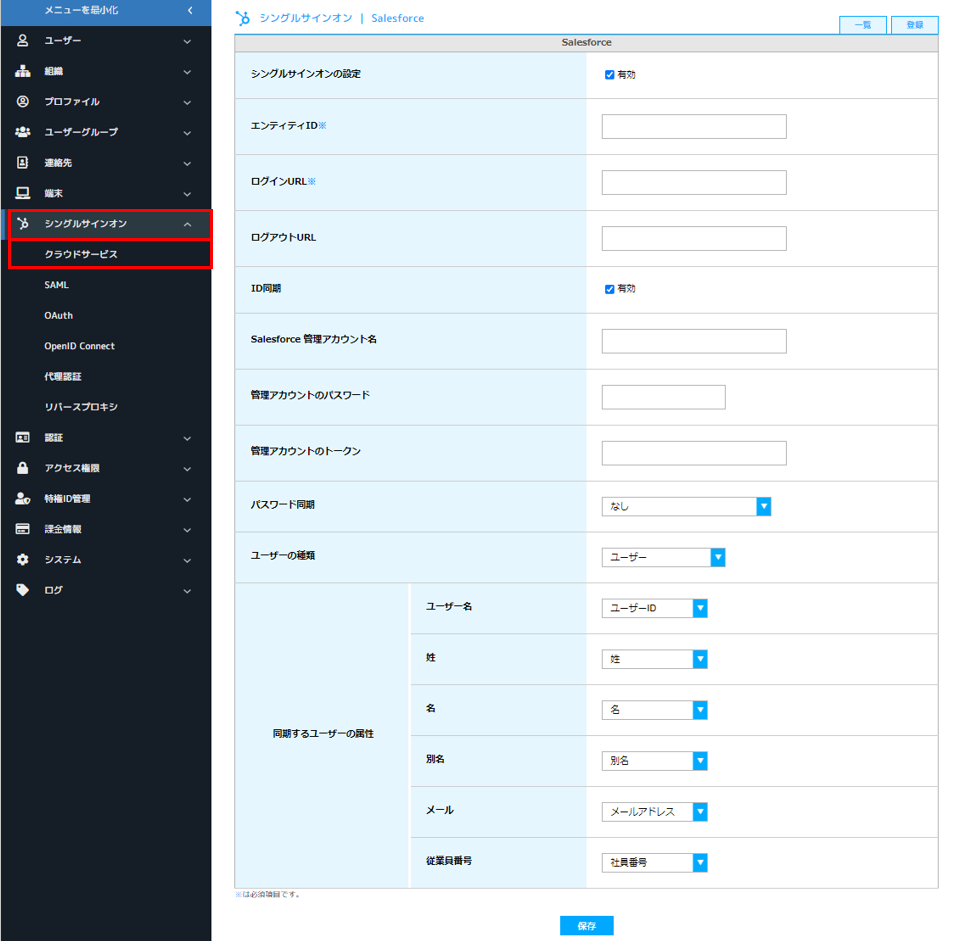Viewport: 961px width, 941px height.
Task: Open the パスワード同期 dropdown showing なし
Action: pos(686,506)
